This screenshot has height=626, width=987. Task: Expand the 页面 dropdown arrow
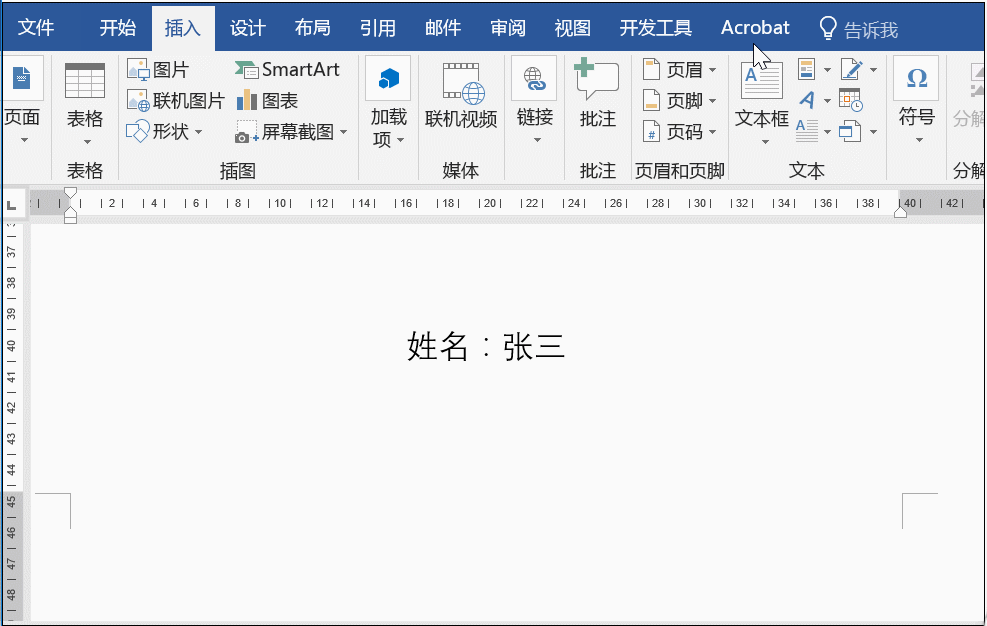[x=24, y=140]
